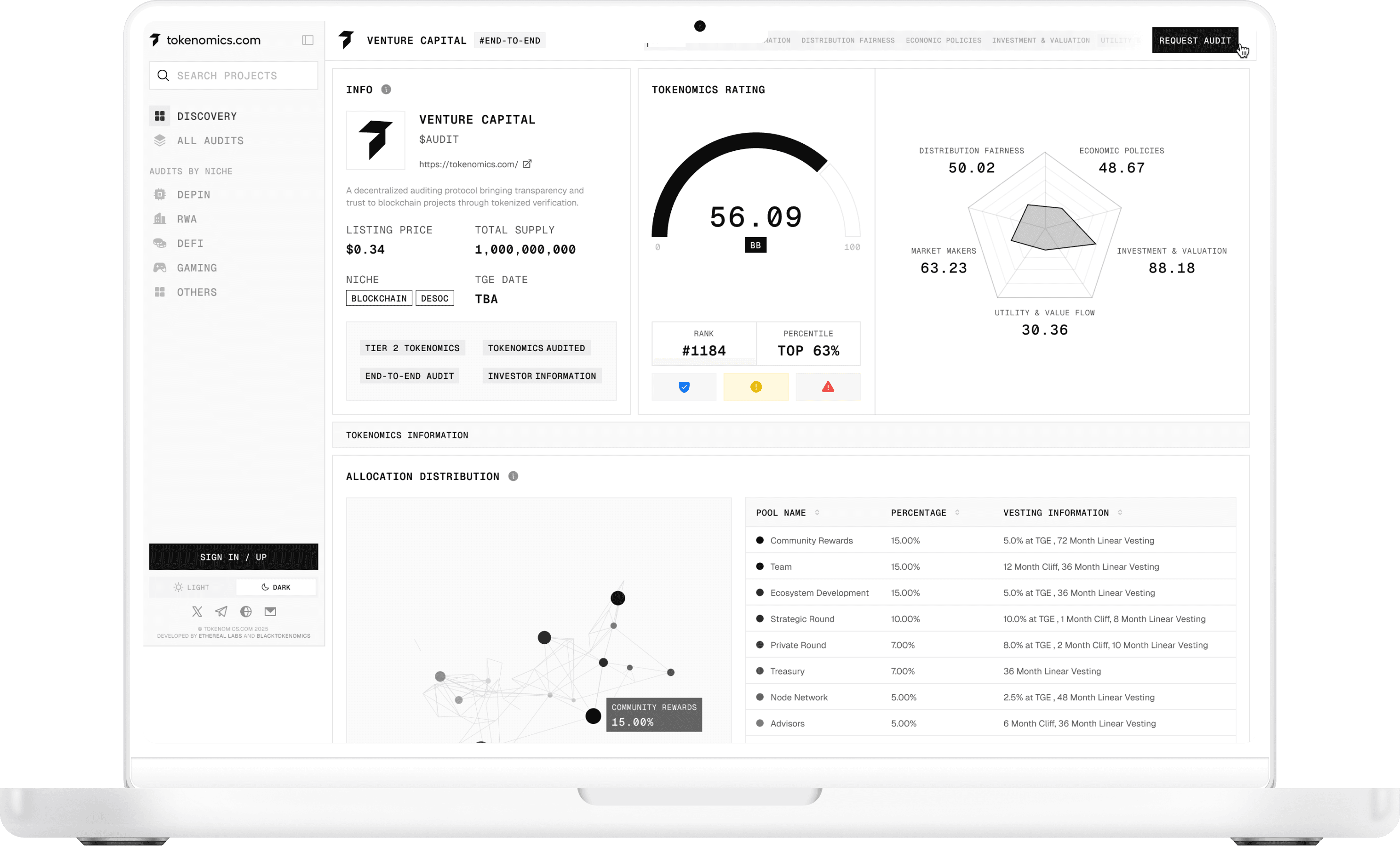1400x846 pixels.
Task: Click the external link icon beside tokenomics URL
Action: coord(527,164)
